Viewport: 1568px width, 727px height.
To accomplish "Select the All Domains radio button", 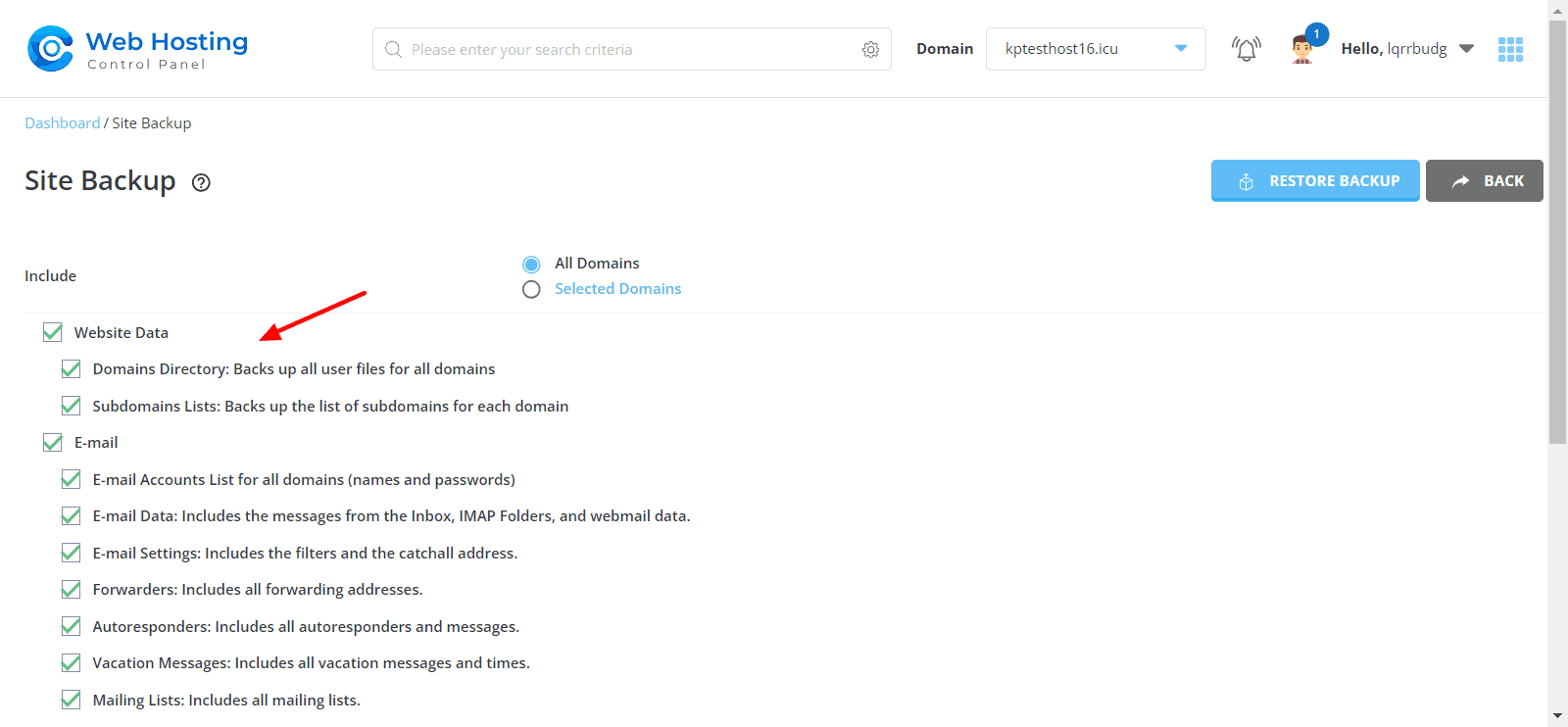I will (531, 265).
